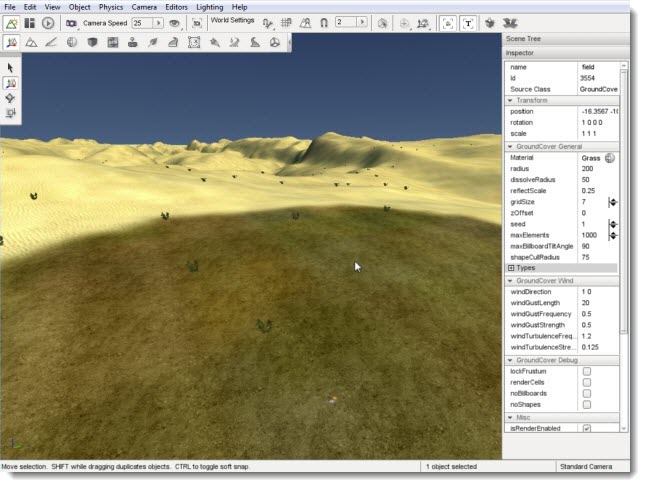Screen dimensions: 645x487
Task: Select the Material sphere editor icon
Action: (x=72, y=43)
